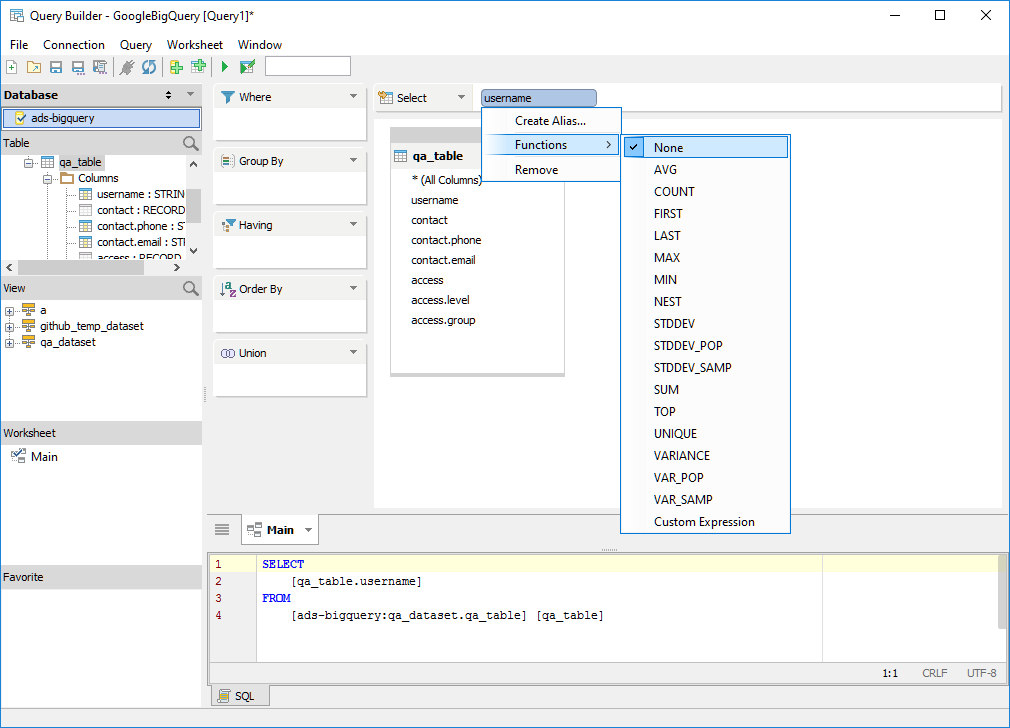The image size is (1010, 728).
Task: Switch to the SQL tab at bottom
Action: [x=239, y=696]
